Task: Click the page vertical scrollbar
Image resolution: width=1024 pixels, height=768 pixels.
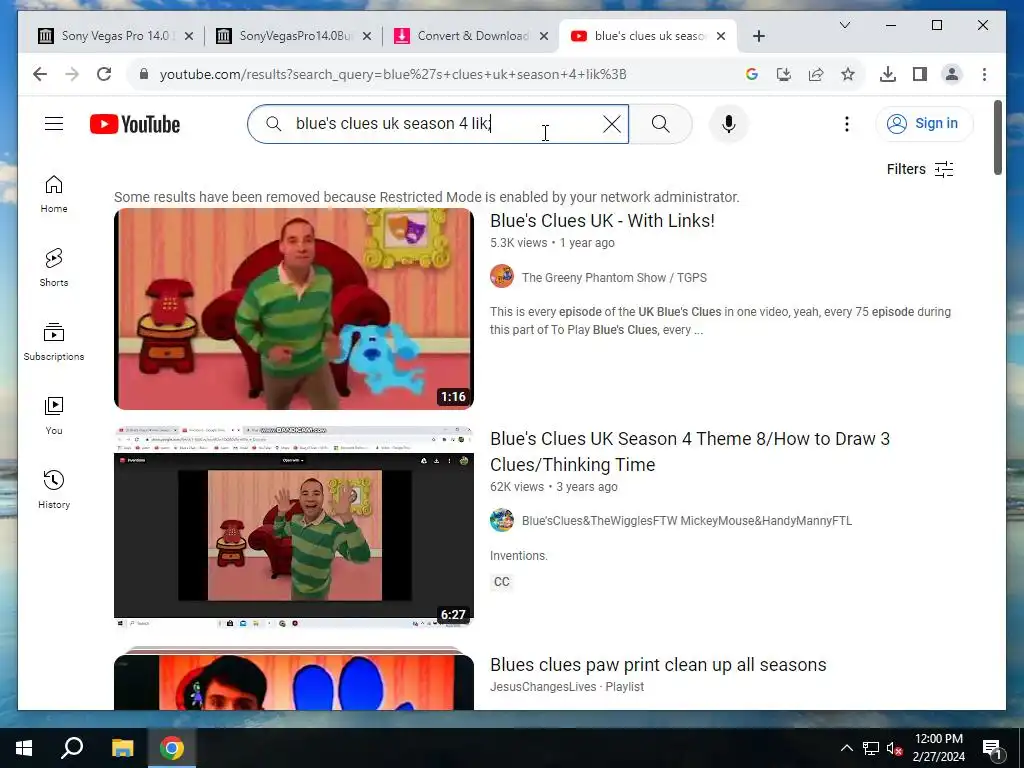Action: point(997,138)
